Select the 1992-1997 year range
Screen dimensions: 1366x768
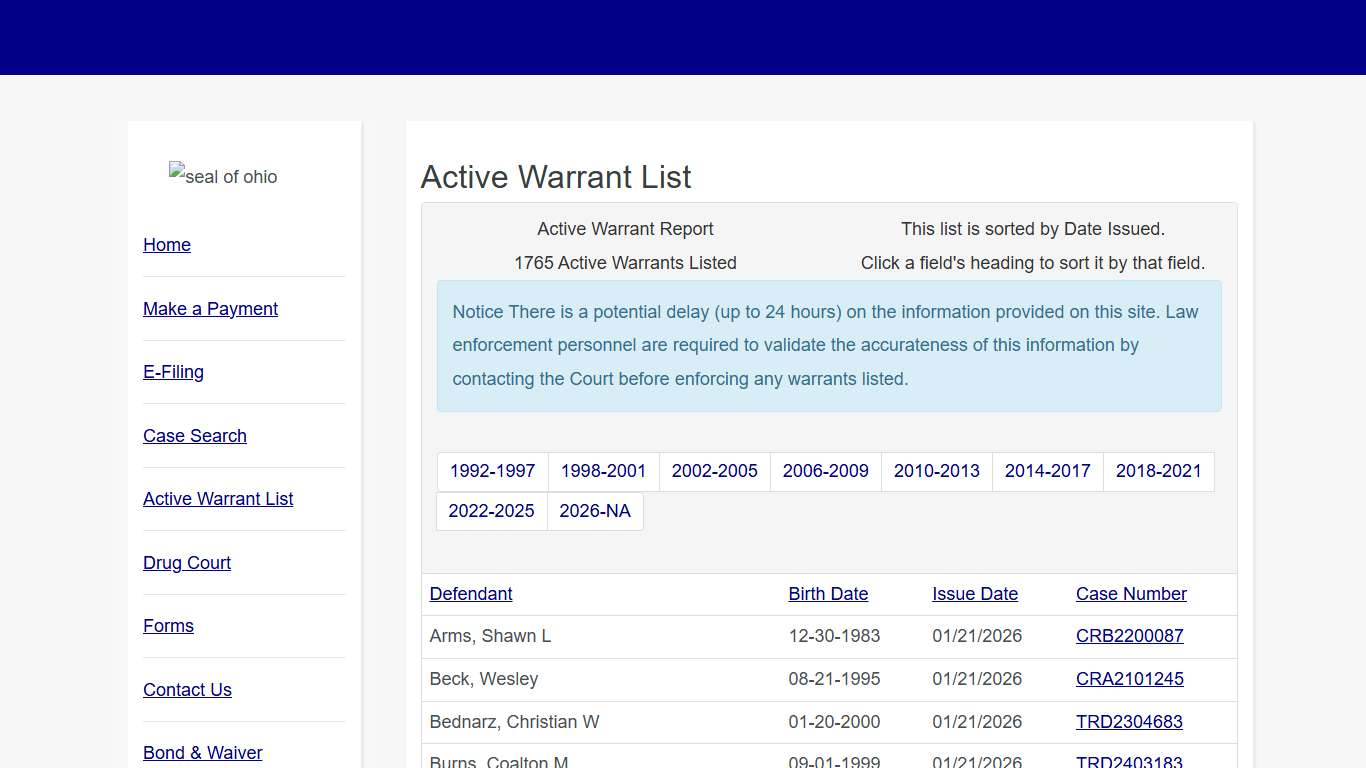point(492,471)
